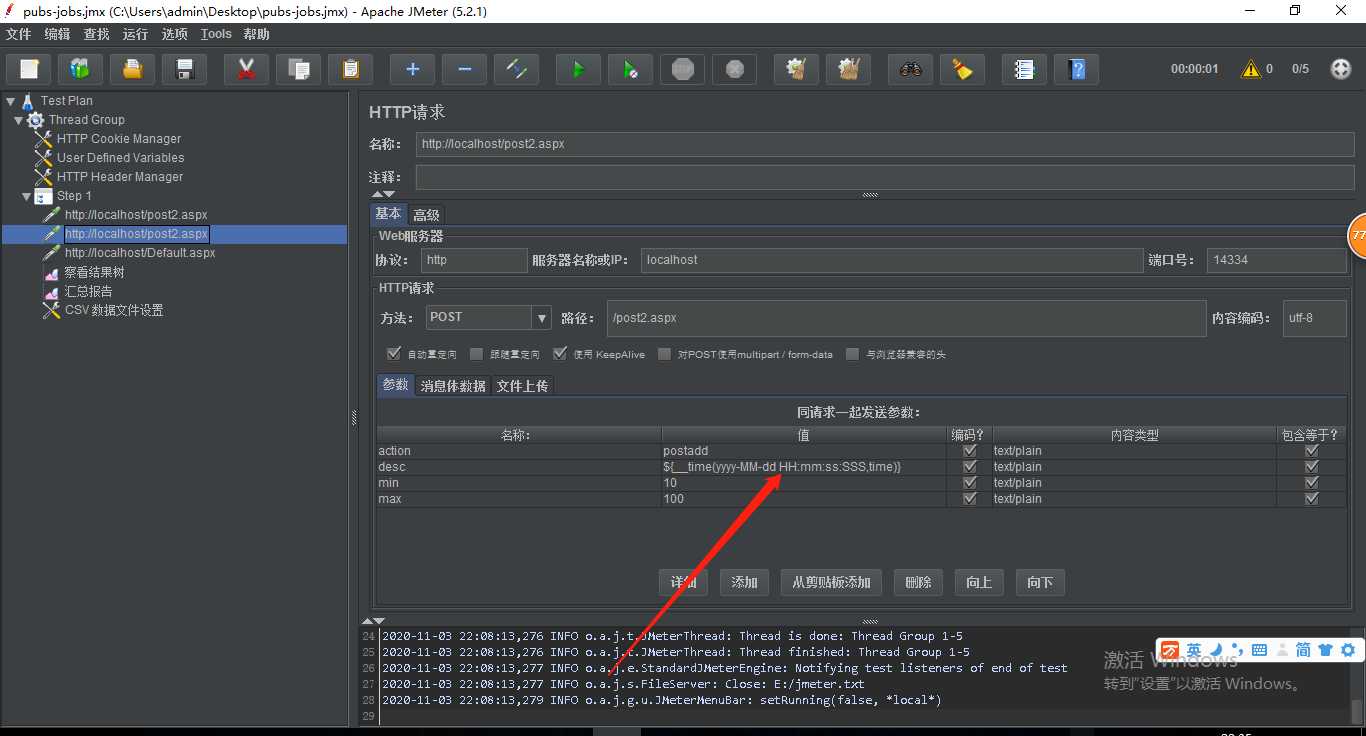Viewport: 1366px width, 736px height.
Task: Expand all nodes with the plus icon
Action: (412, 69)
